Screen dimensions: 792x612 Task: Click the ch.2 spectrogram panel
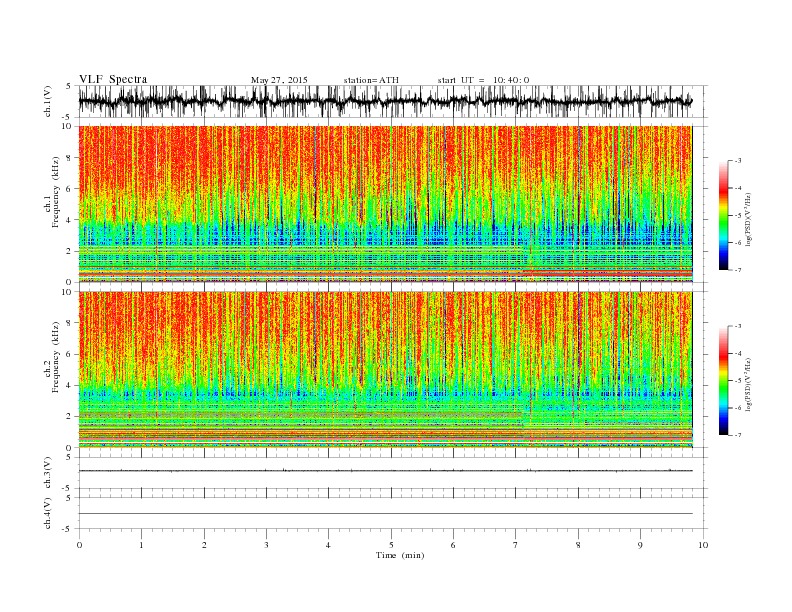coord(385,370)
